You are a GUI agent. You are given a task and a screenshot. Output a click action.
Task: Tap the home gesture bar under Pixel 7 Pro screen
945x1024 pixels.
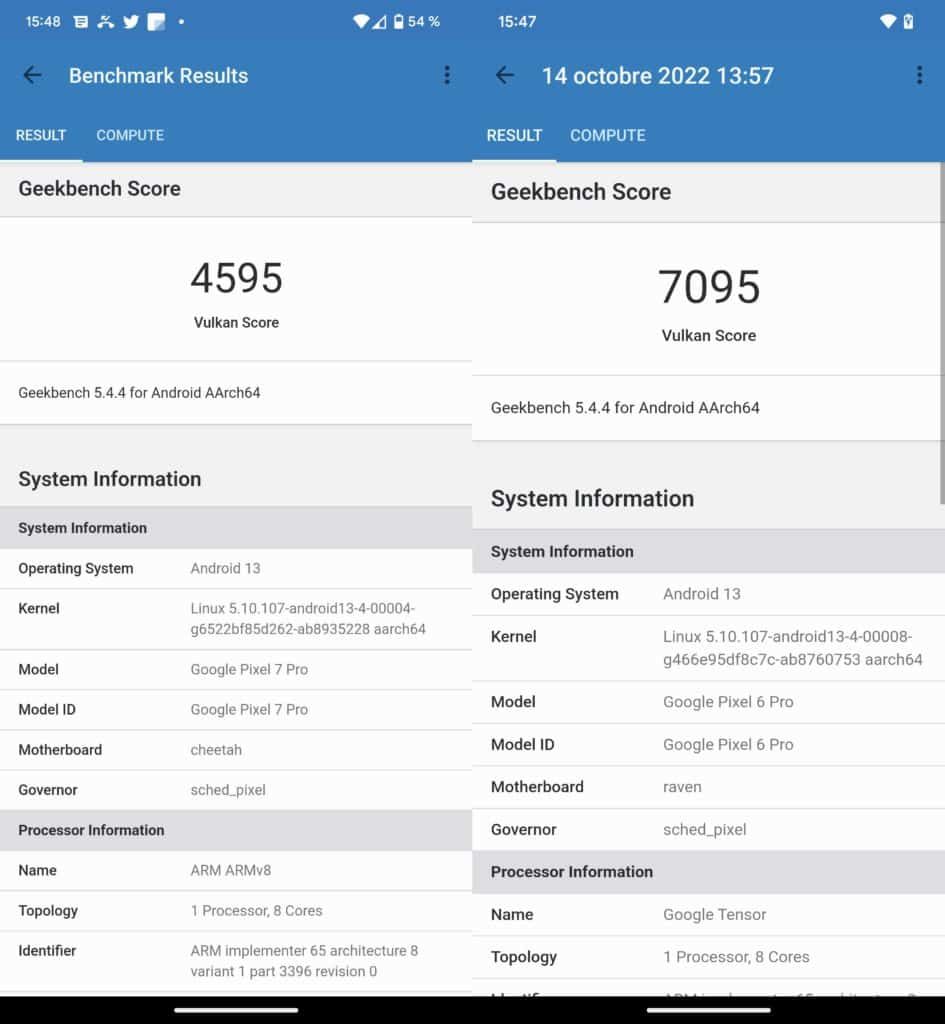tap(236, 1010)
